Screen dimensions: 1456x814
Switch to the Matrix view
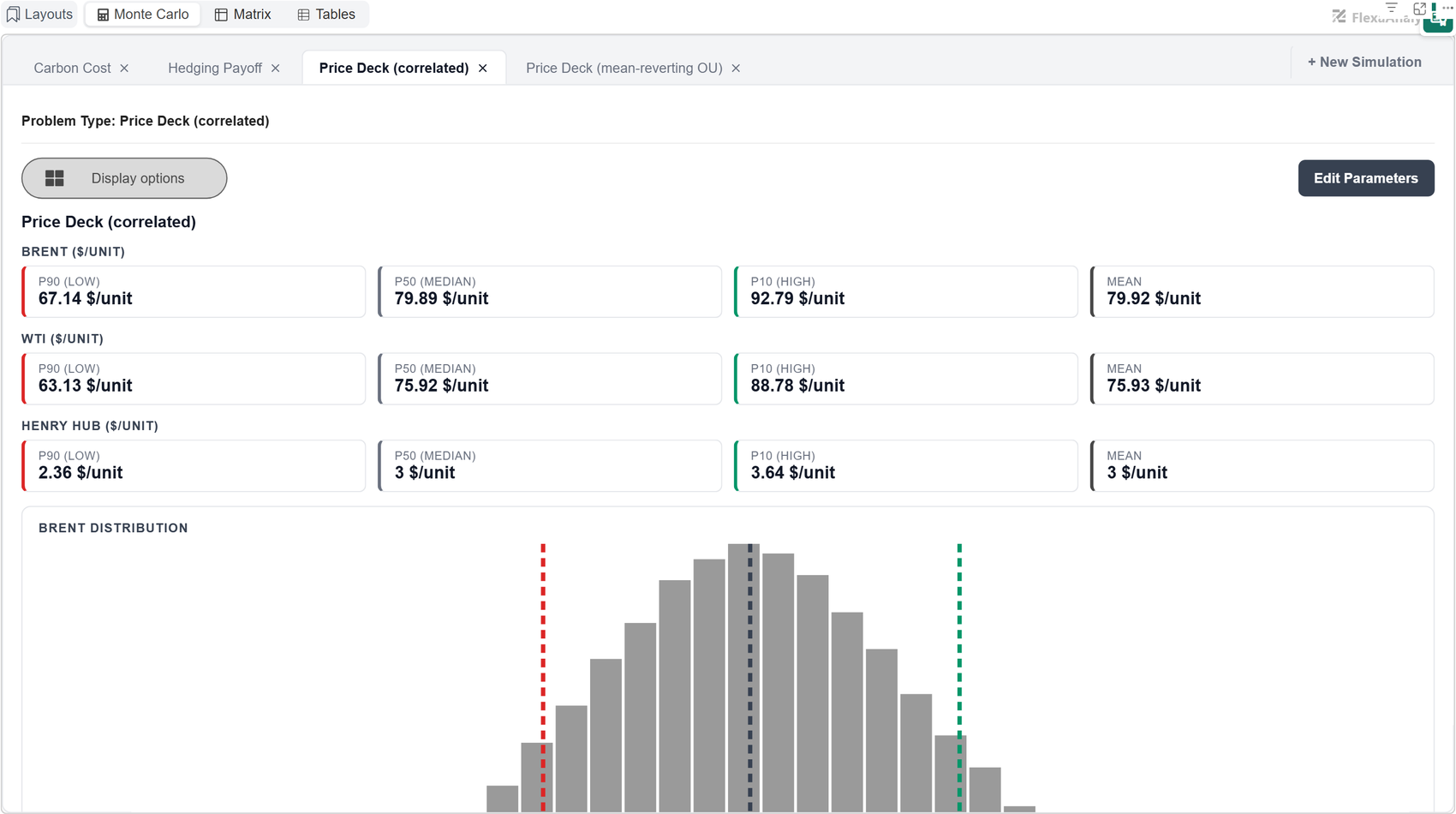pyautogui.click(x=242, y=15)
